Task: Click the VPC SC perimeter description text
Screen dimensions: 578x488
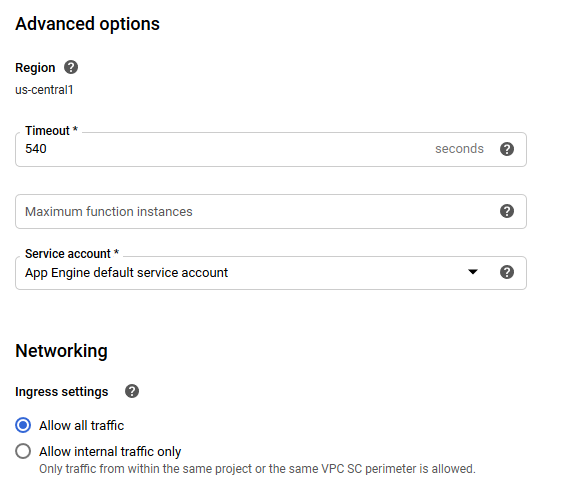Action: click(257, 469)
